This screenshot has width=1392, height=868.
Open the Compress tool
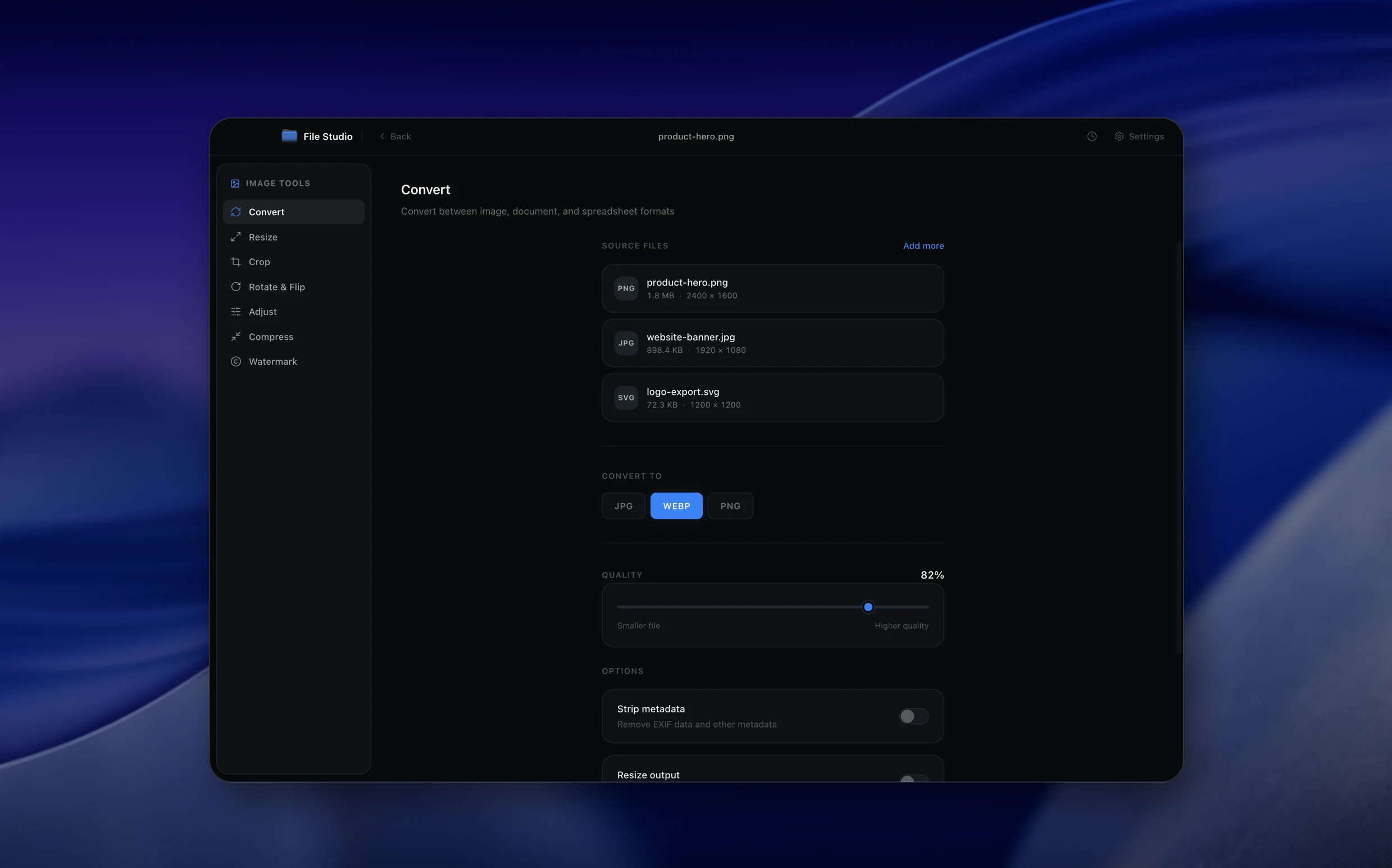click(294, 337)
